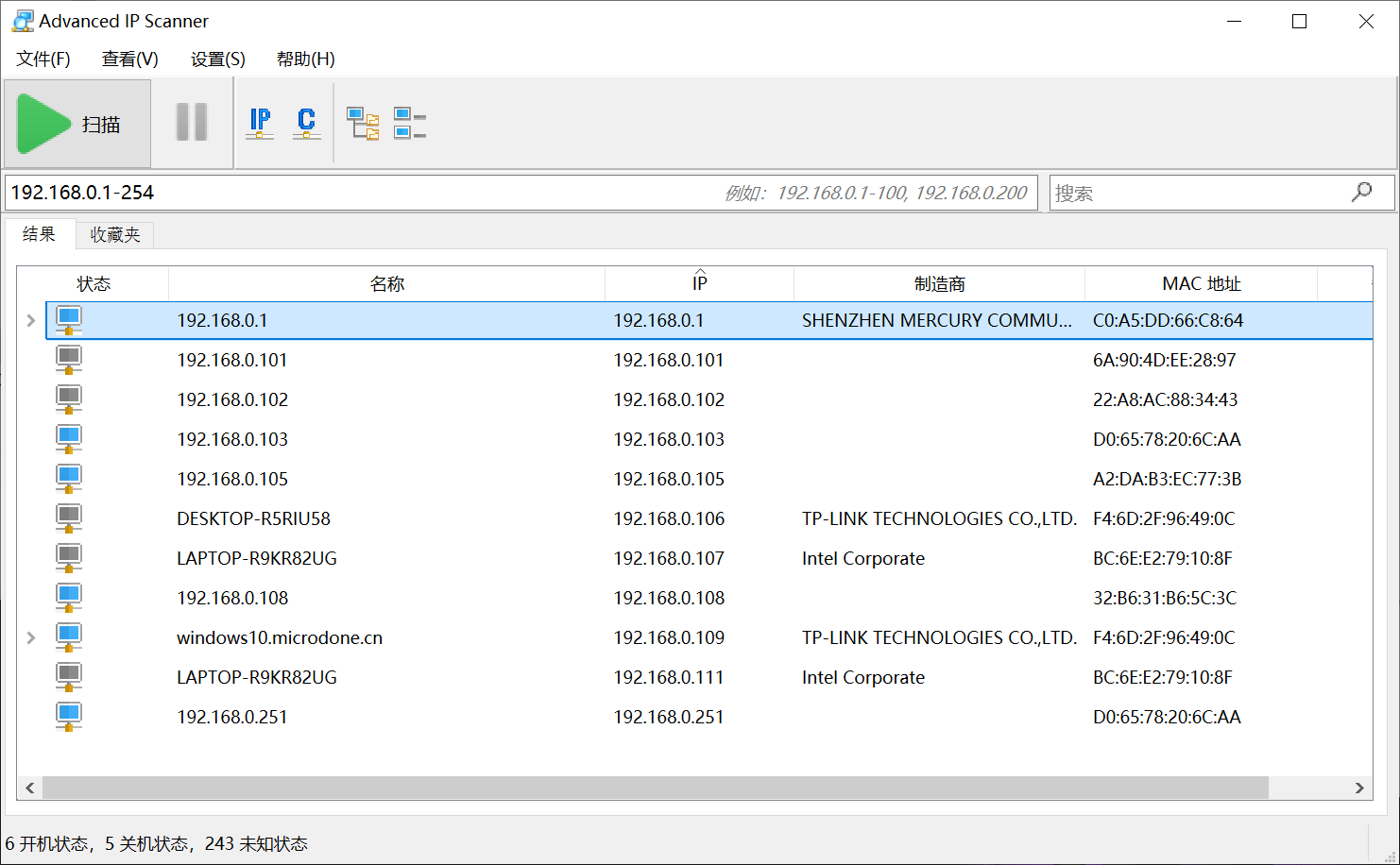This screenshot has height=865, width=1400.
Task: Click computer icon for 192.168.0.101
Action: 69,360
